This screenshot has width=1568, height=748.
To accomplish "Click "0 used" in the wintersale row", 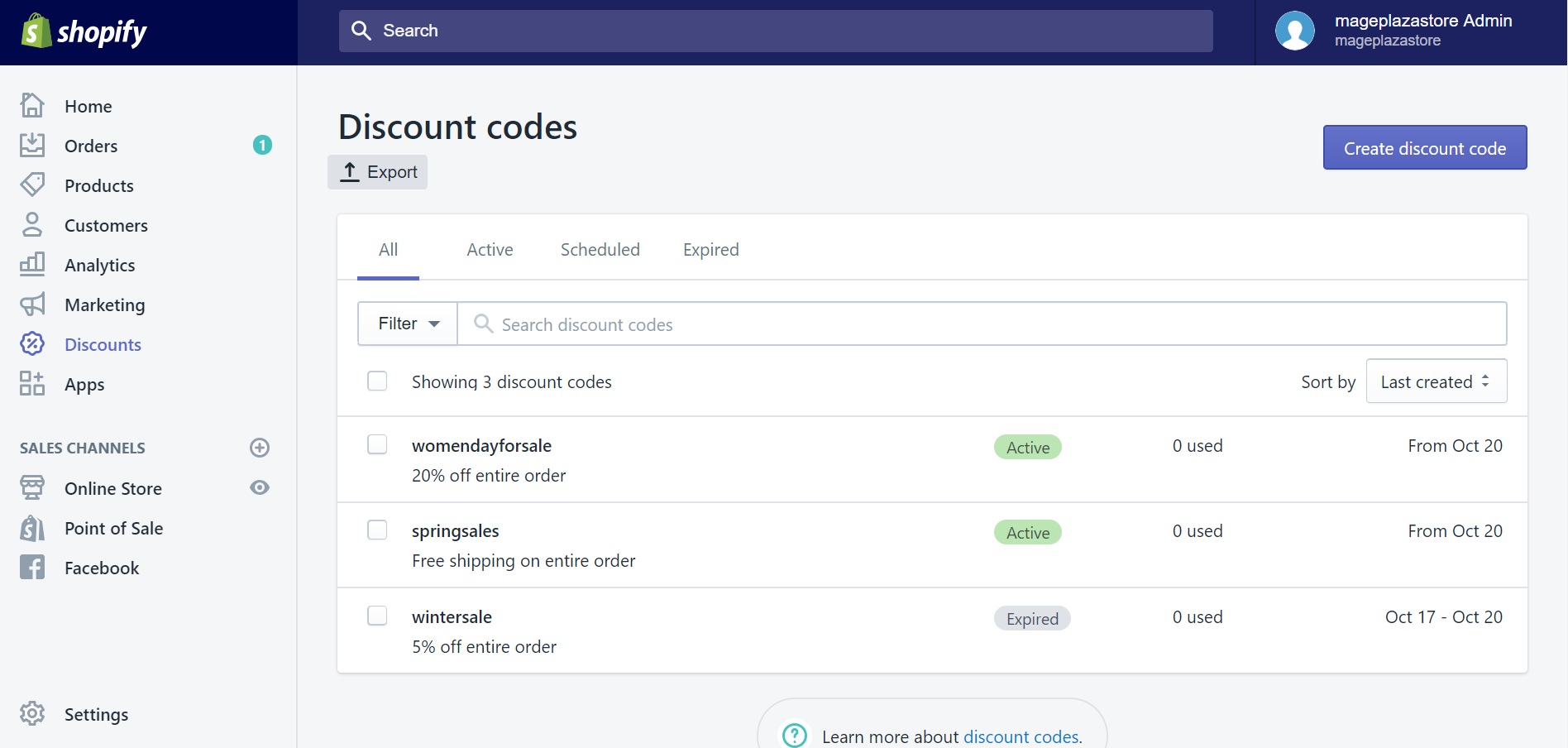I will [x=1198, y=617].
